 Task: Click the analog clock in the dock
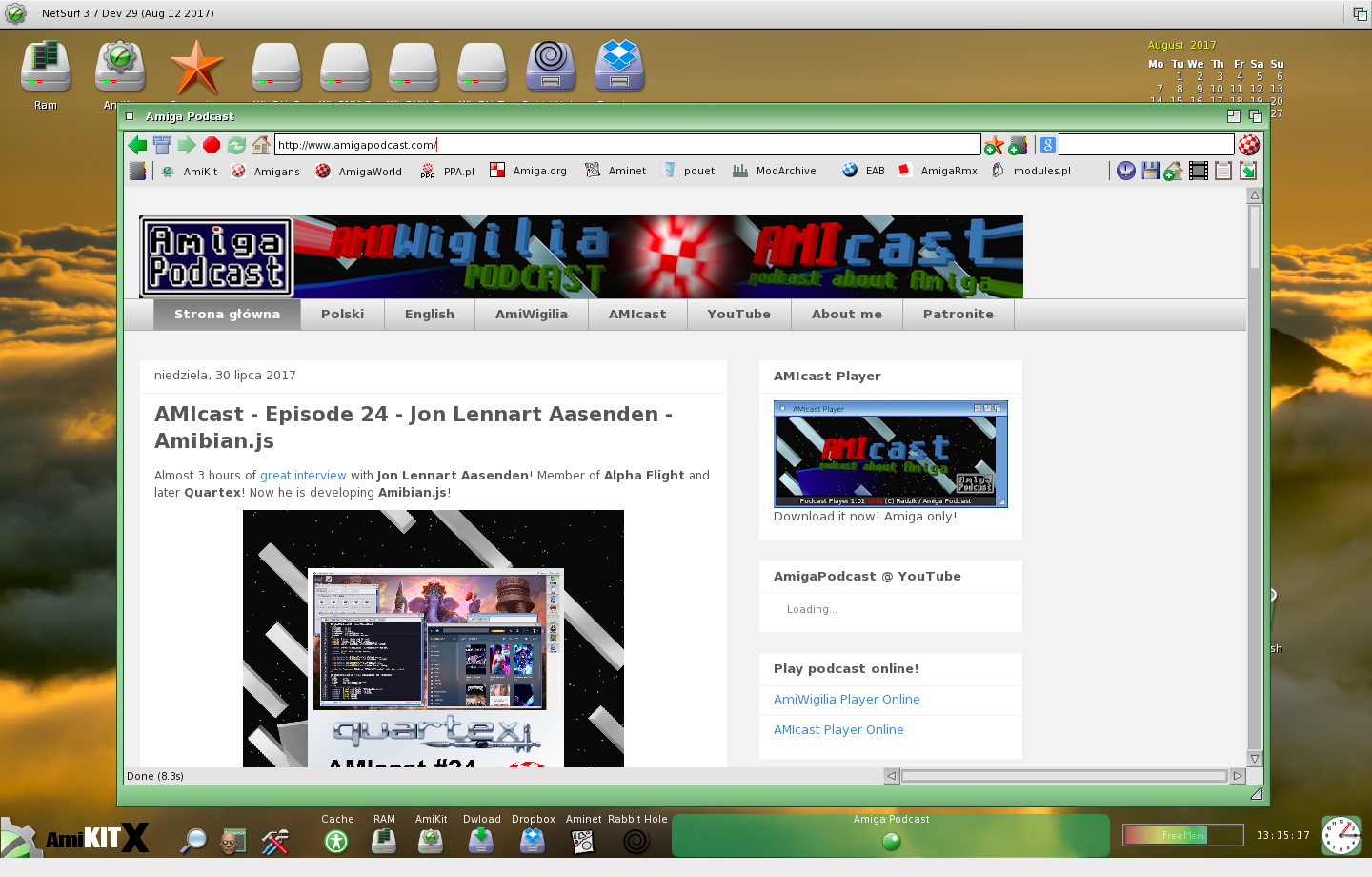tap(1341, 836)
